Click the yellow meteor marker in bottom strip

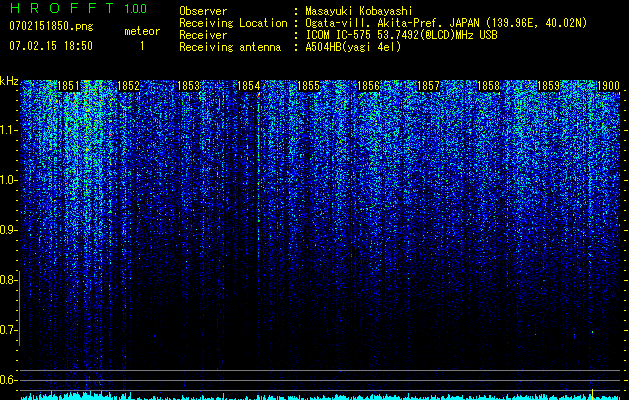pyautogui.click(x=592, y=393)
